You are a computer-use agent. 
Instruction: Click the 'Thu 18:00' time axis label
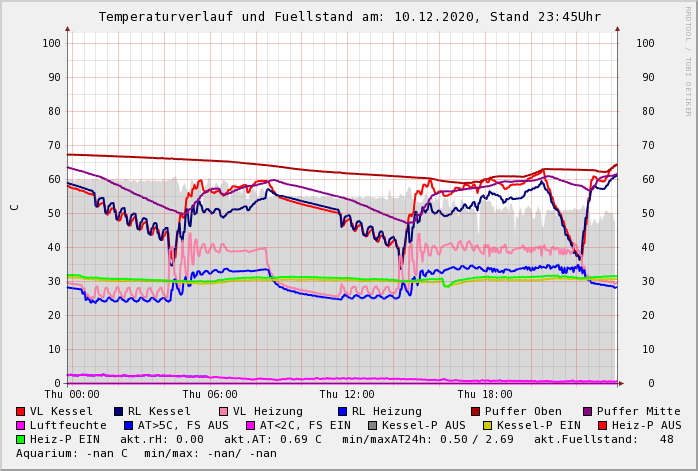click(x=485, y=394)
